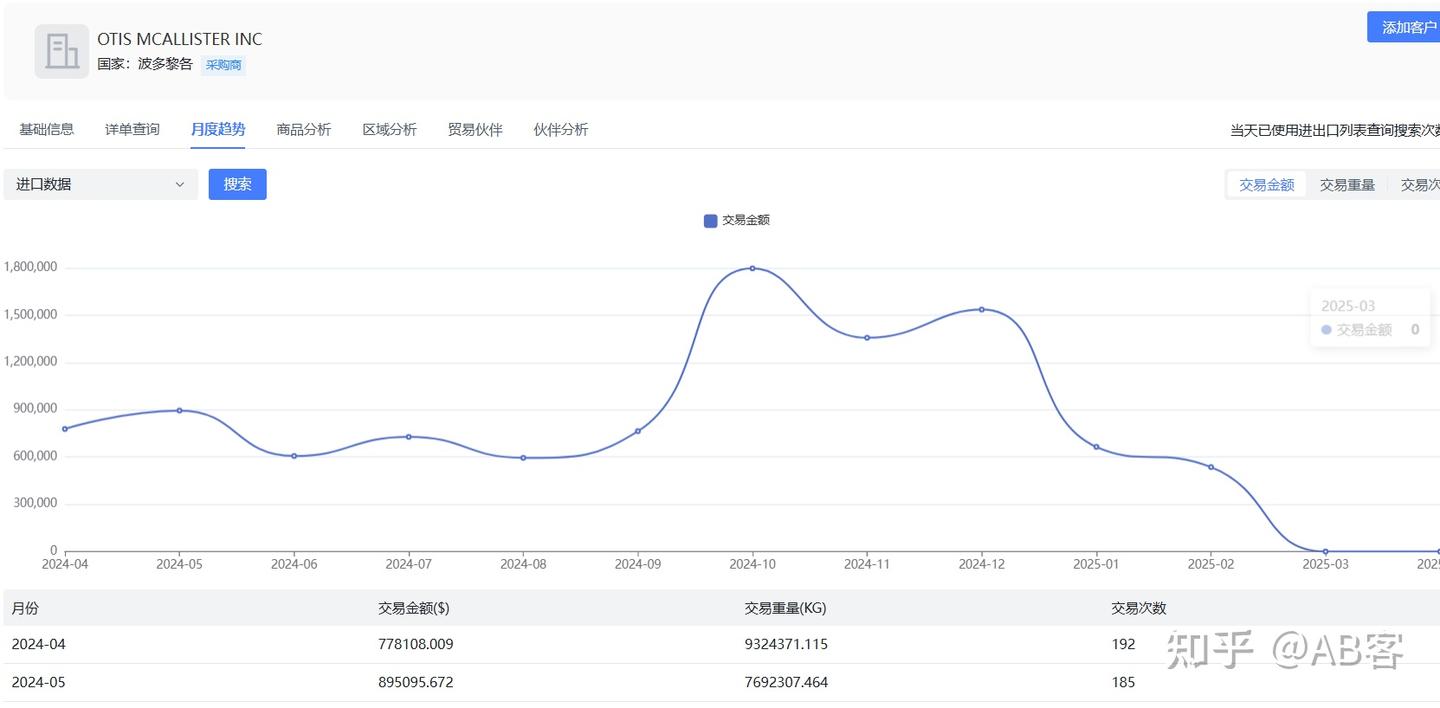
Task: Switch to the 贸易伙伴 tab
Action: click(475, 130)
